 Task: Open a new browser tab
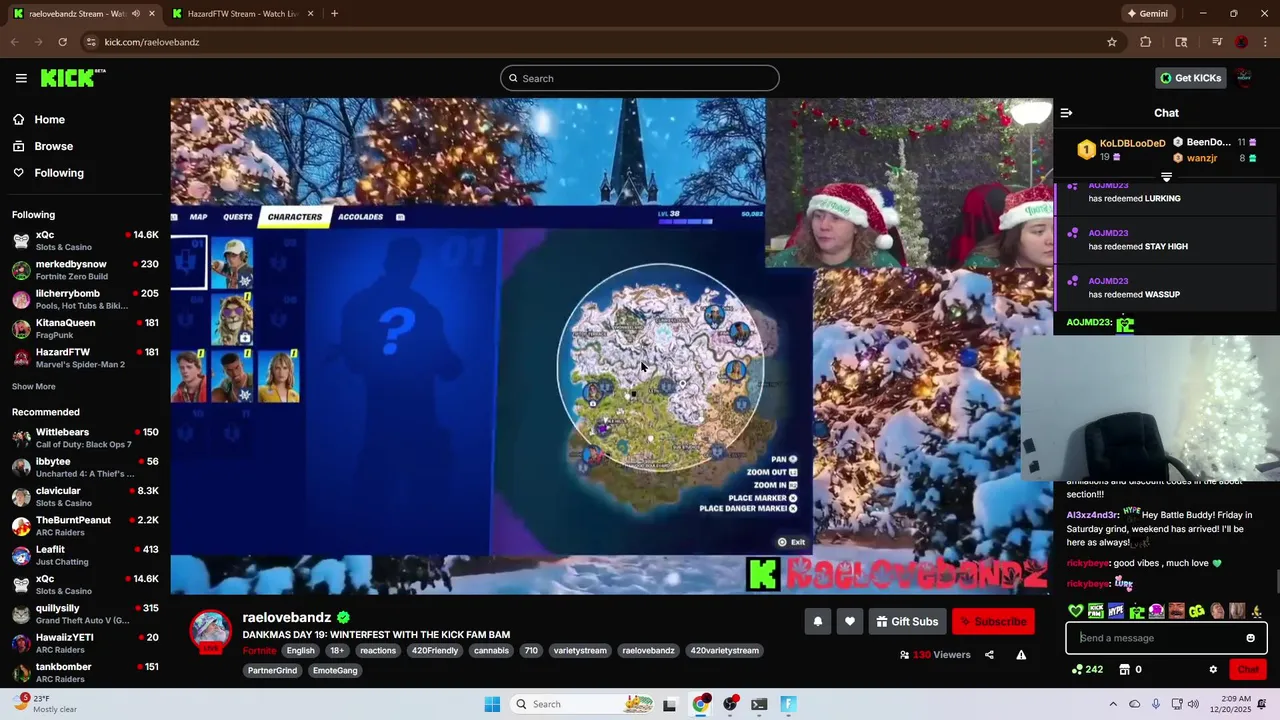click(334, 14)
